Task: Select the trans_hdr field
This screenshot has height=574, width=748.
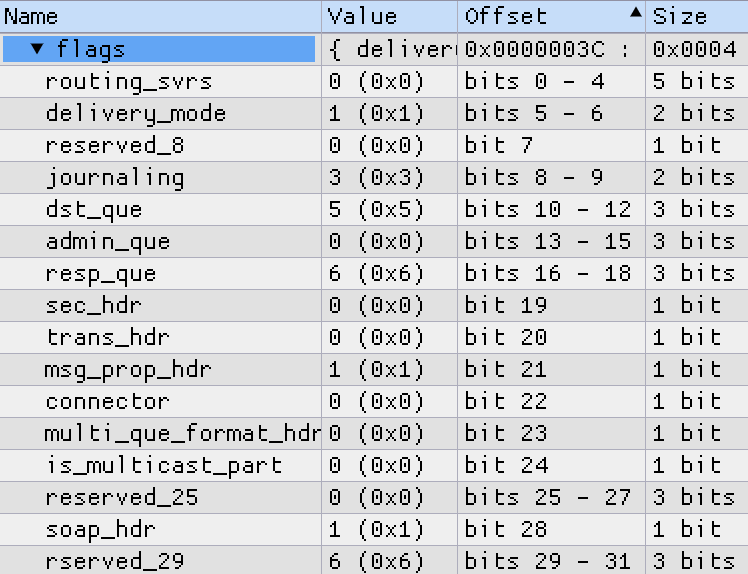Action: pyautogui.click(x=374, y=337)
